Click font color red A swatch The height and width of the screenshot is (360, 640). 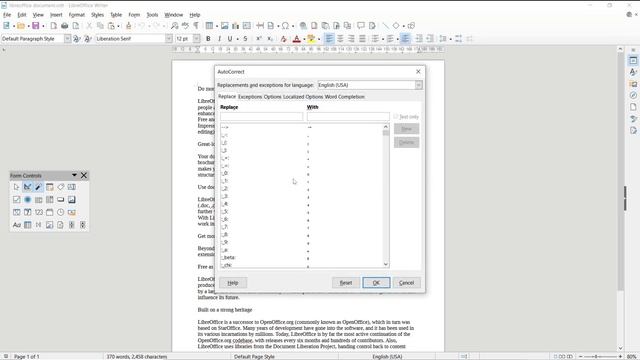coord(297,39)
